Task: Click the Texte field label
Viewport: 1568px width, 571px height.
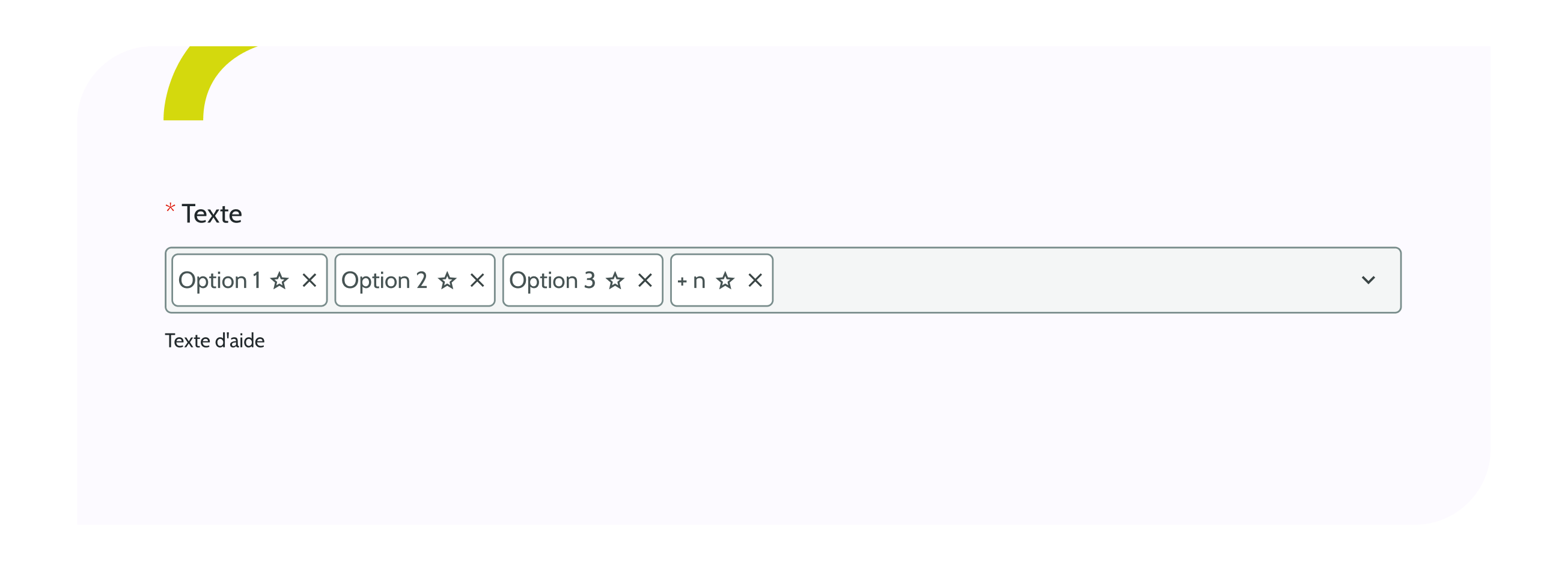Action: tap(212, 215)
